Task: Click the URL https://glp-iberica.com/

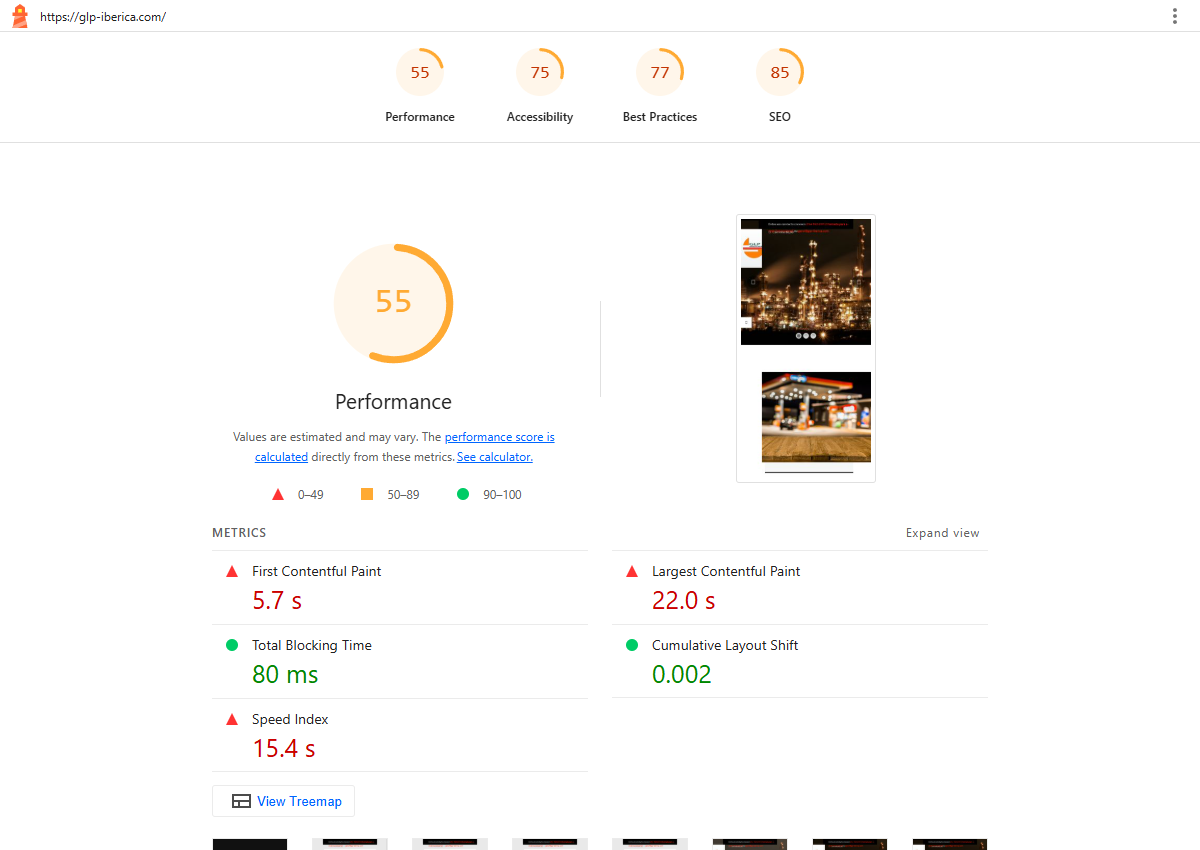Action: (103, 17)
